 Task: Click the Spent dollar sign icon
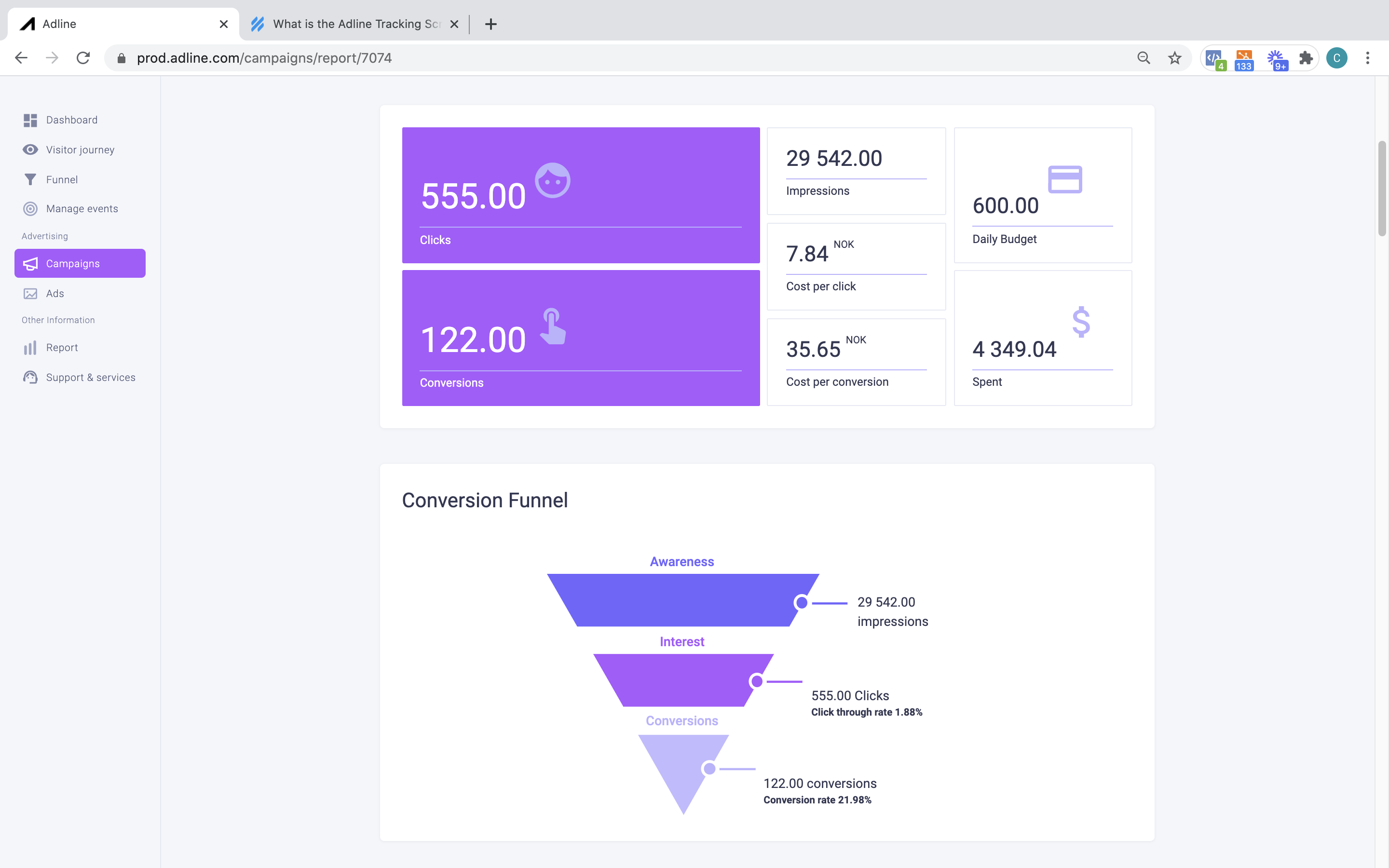click(1081, 322)
